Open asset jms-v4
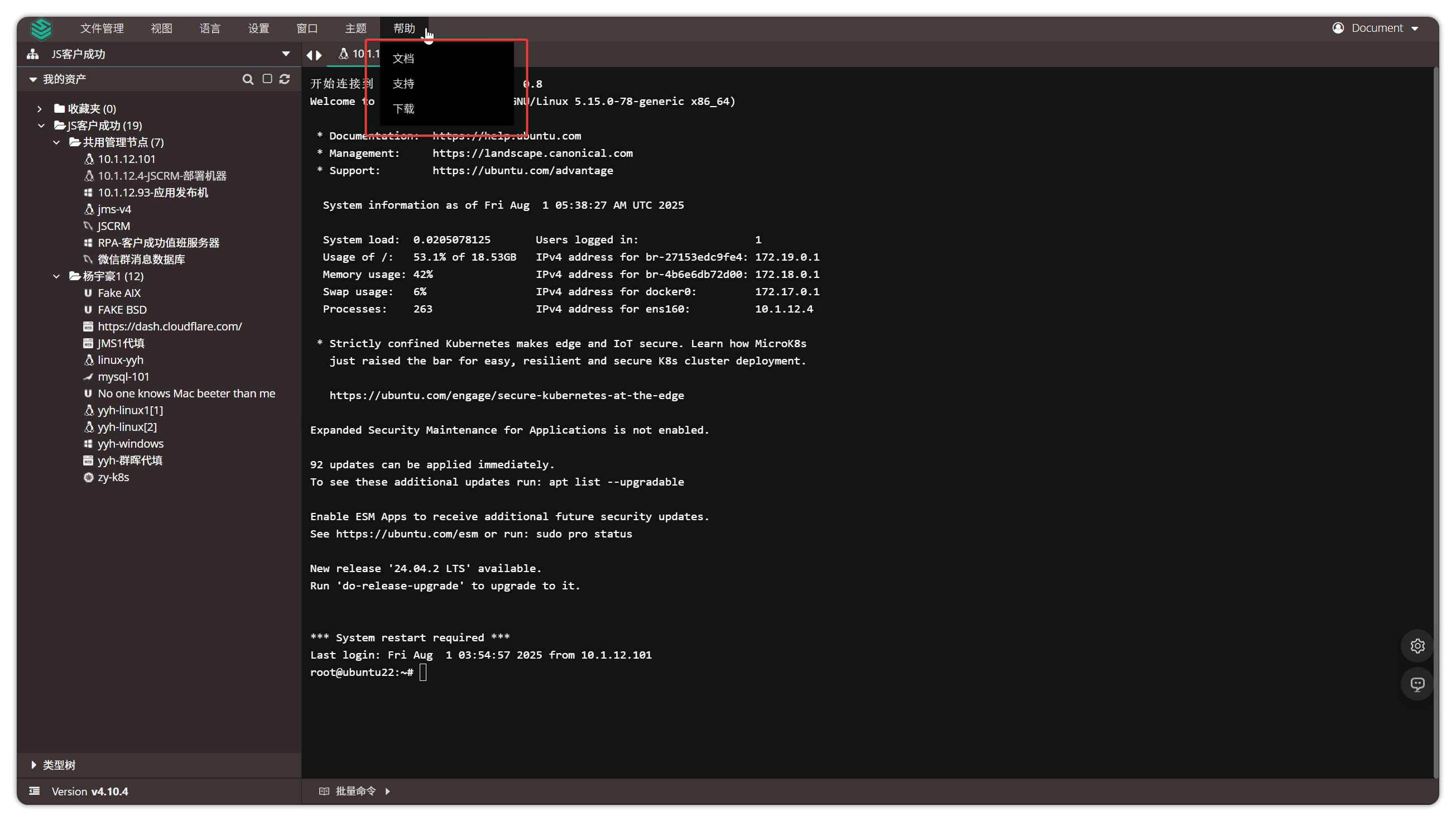The height and width of the screenshot is (816, 1456). tap(114, 209)
